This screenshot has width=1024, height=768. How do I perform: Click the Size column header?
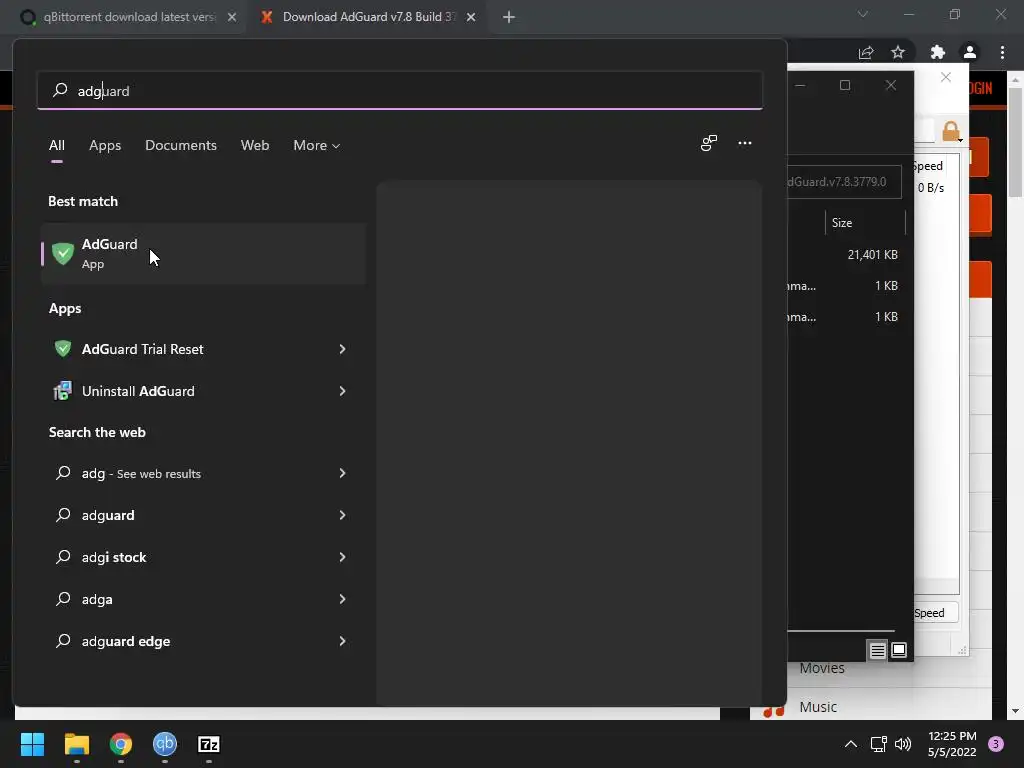click(865, 223)
